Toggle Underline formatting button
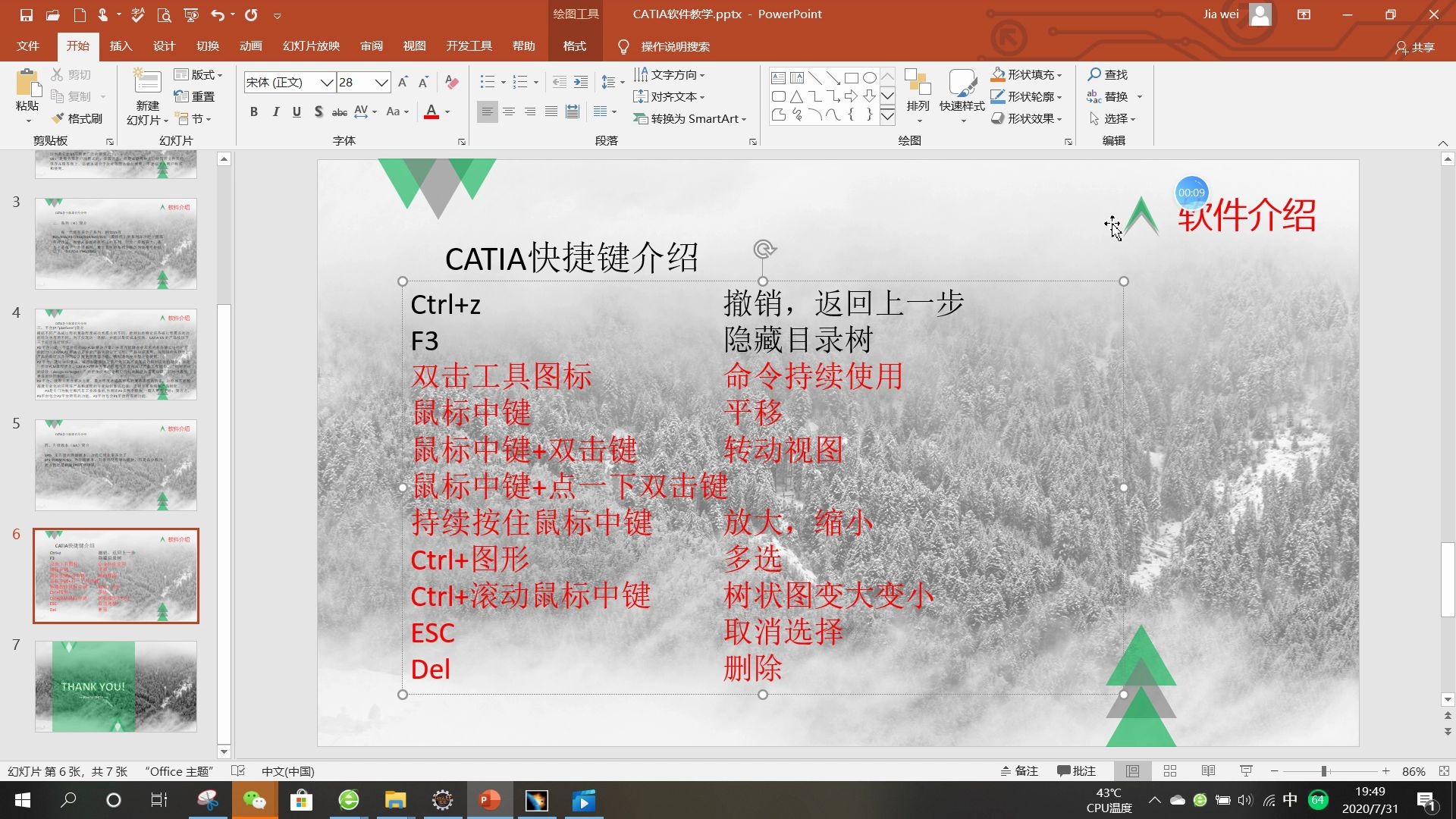Image resolution: width=1456 pixels, height=819 pixels. 297,111
